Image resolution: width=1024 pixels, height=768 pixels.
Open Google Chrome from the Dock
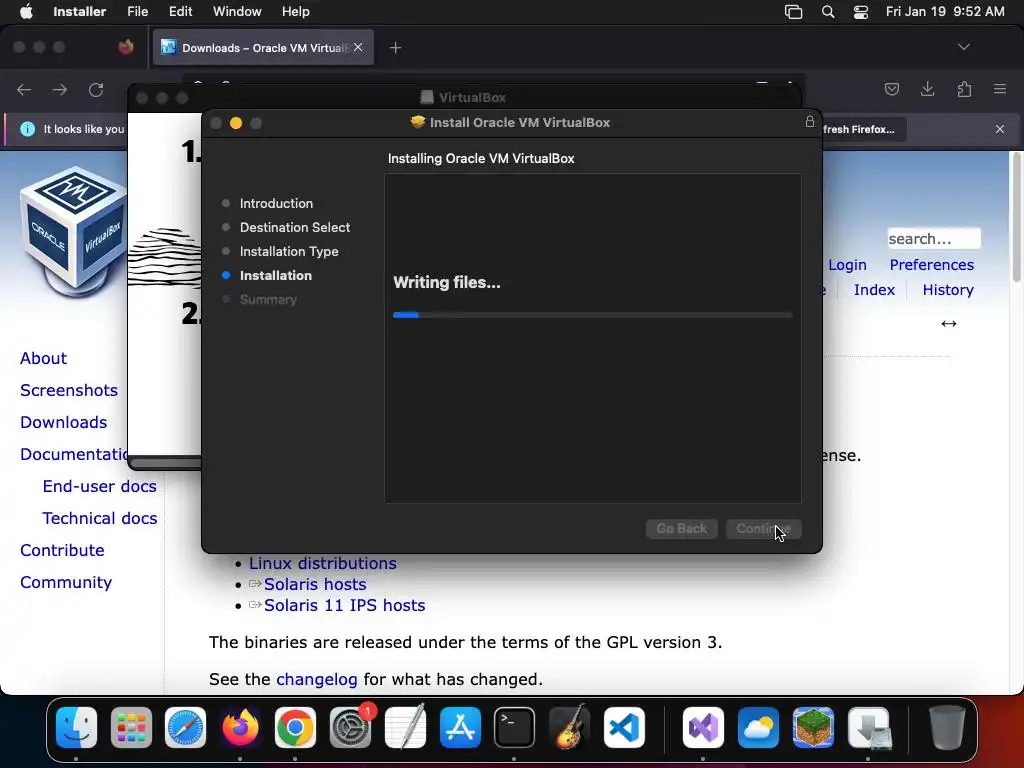pyautogui.click(x=295, y=727)
